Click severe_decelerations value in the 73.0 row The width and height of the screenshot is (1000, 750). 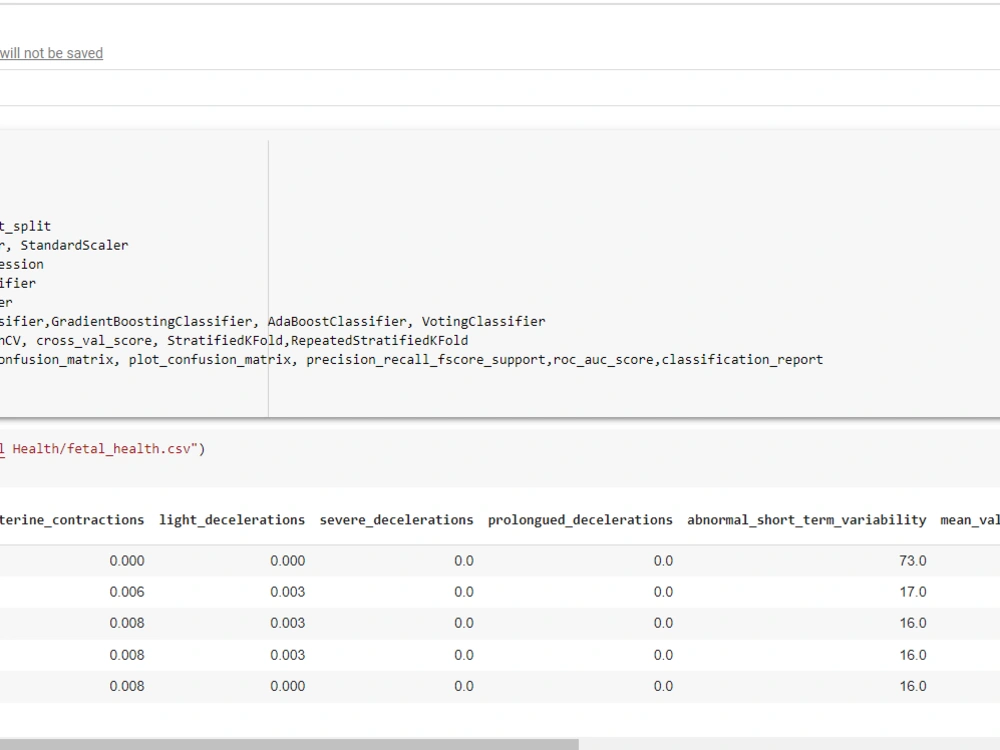click(464, 561)
